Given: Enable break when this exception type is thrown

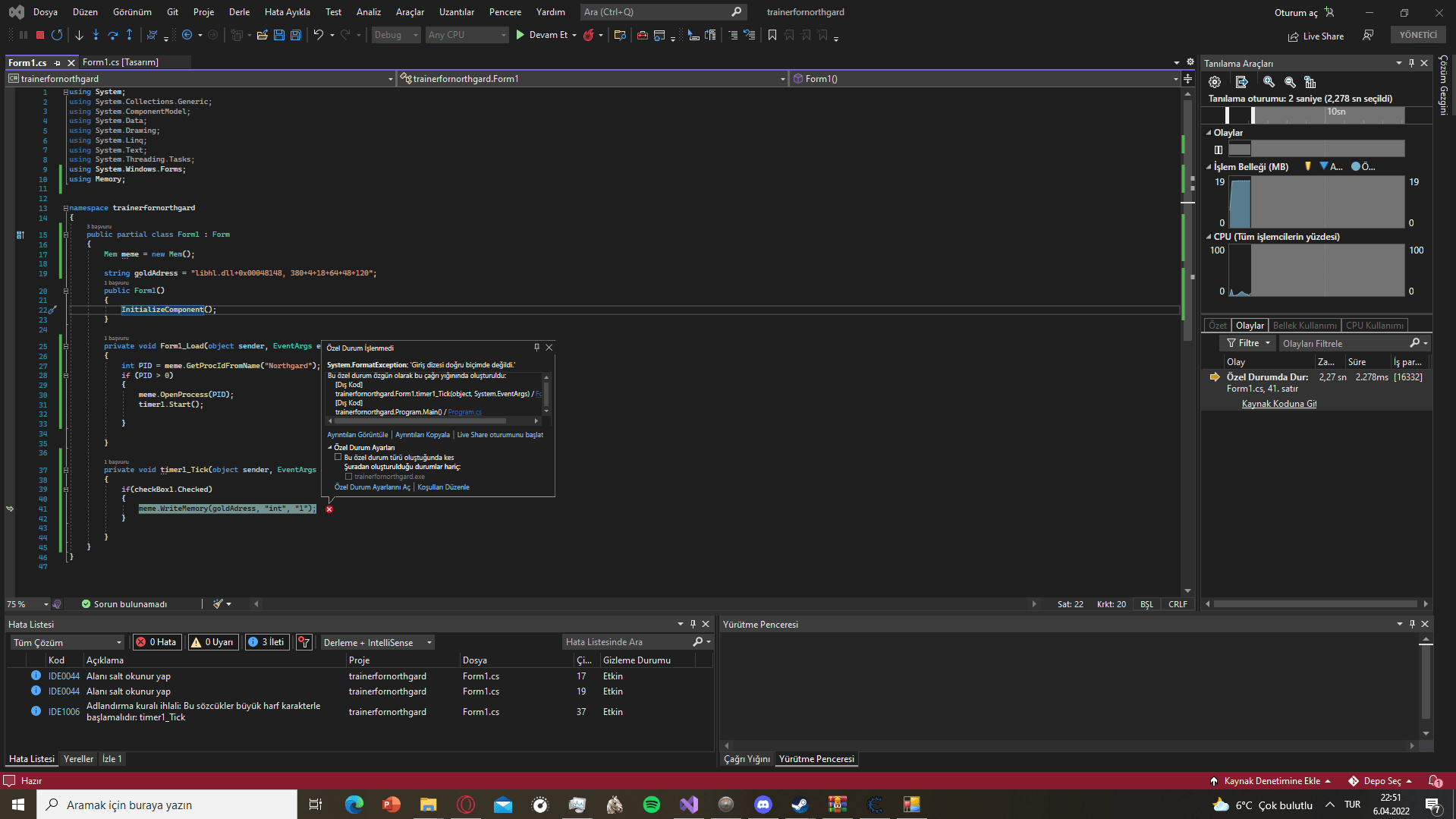Looking at the screenshot, I should coord(338,458).
